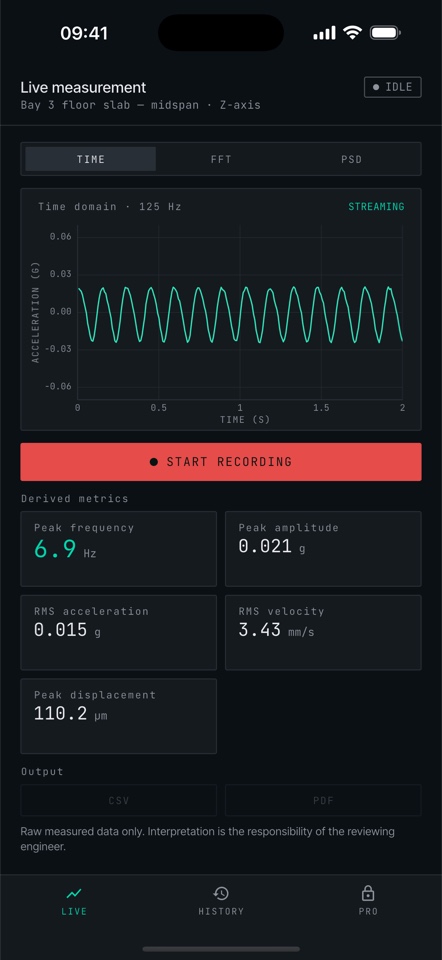Start recording with the red button
The width and height of the screenshot is (442, 960).
[221, 462]
